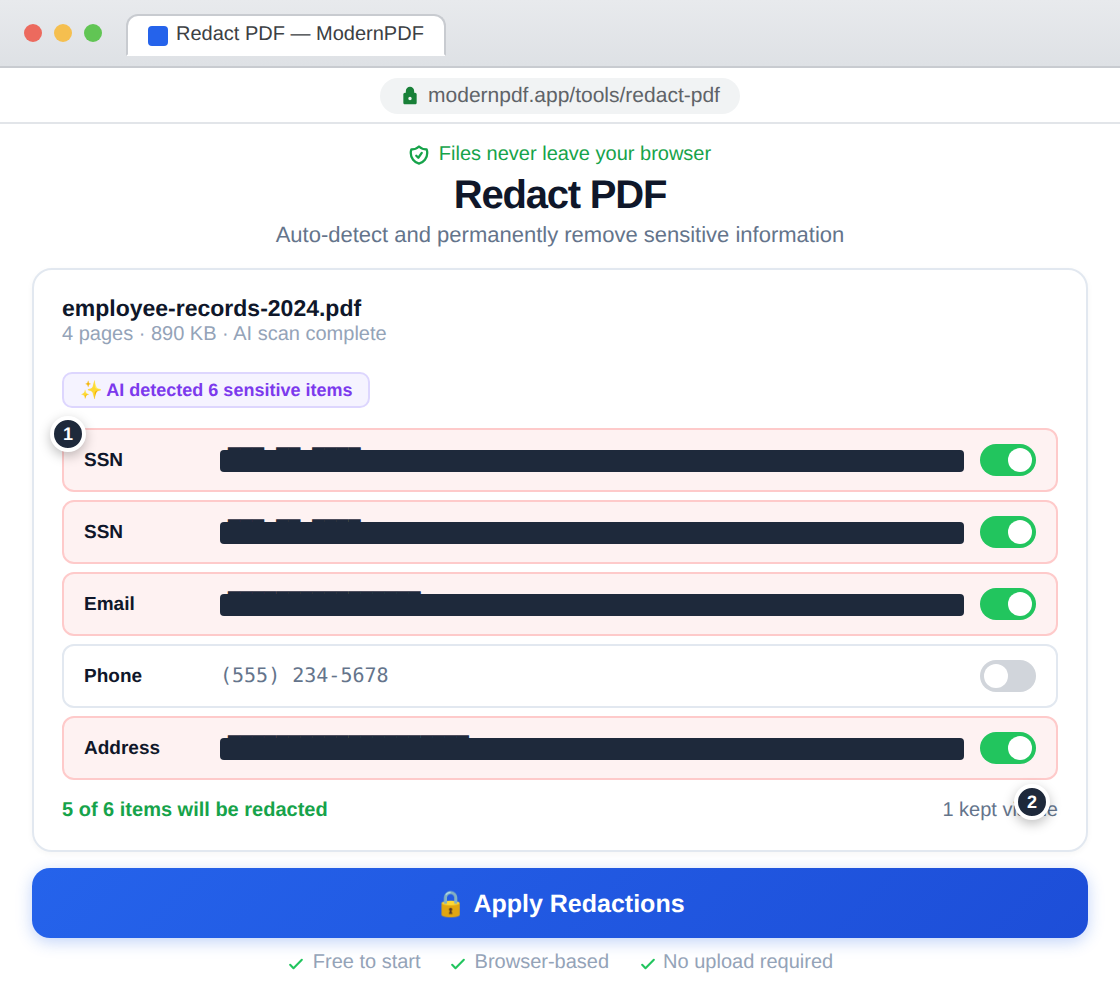Screen dimensions: 1120x988
Task: Click the ModernPDF favicon in the browser tab
Action: coord(156,35)
